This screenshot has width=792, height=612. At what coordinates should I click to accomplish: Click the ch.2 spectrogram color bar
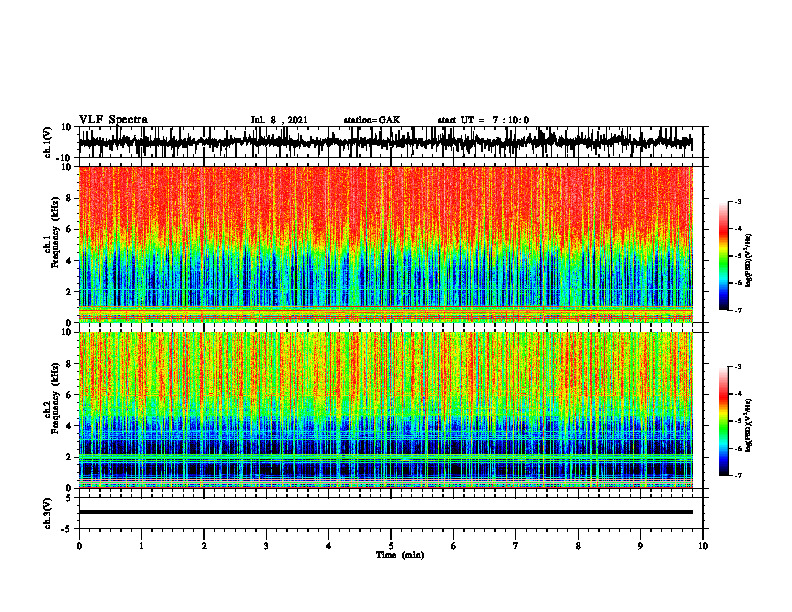tap(723, 421)
